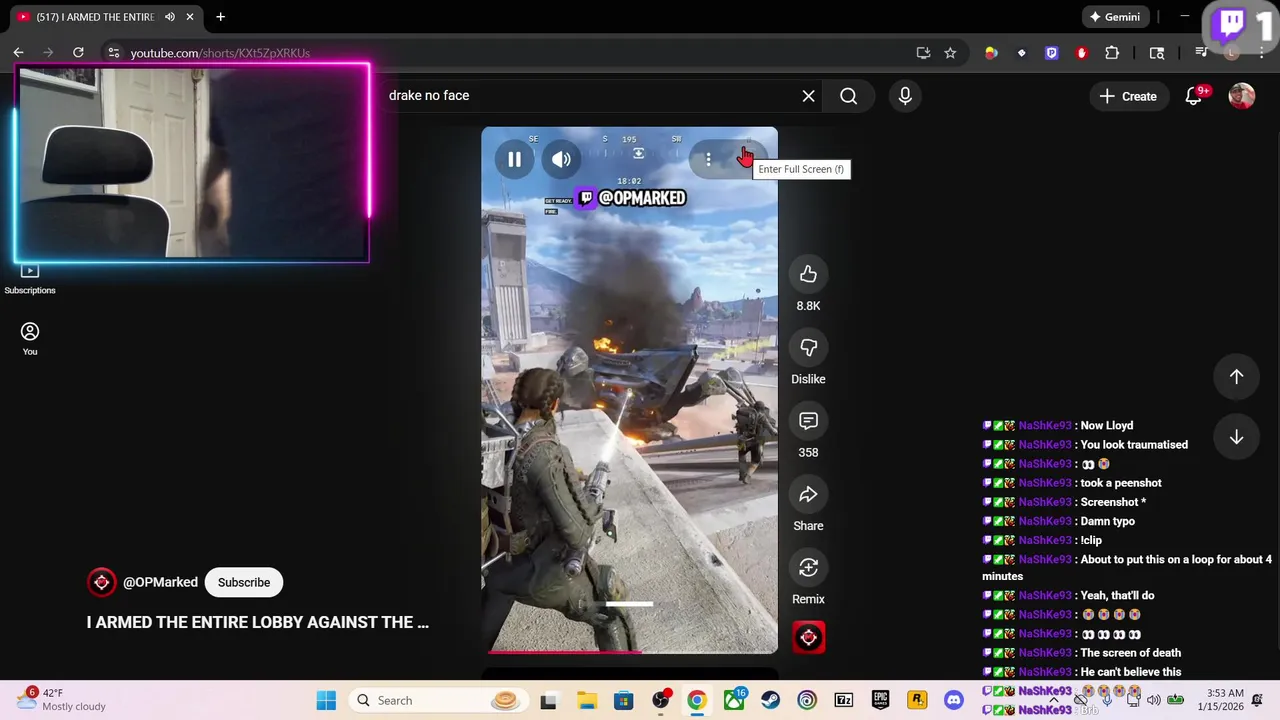Open weather widget showing 42°F
The image size is (1280, 720).
click(62, 700)
